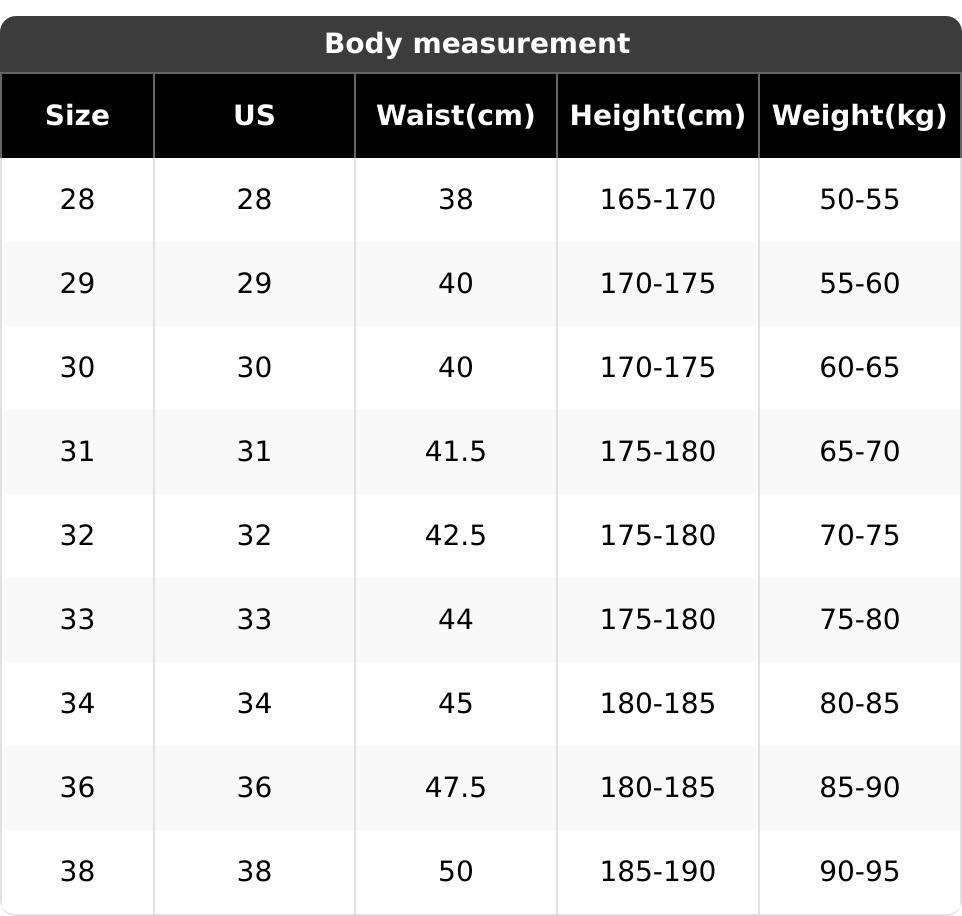
Task: Select the 41.5 waist value
Action: pyautogui.click(x=455, y=452)
